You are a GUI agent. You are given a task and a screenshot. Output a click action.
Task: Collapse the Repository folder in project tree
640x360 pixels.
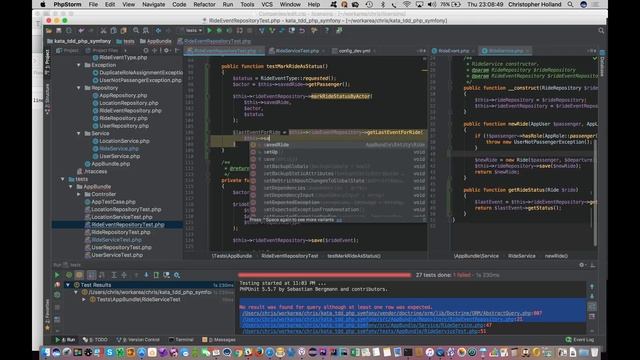(79, 88)
